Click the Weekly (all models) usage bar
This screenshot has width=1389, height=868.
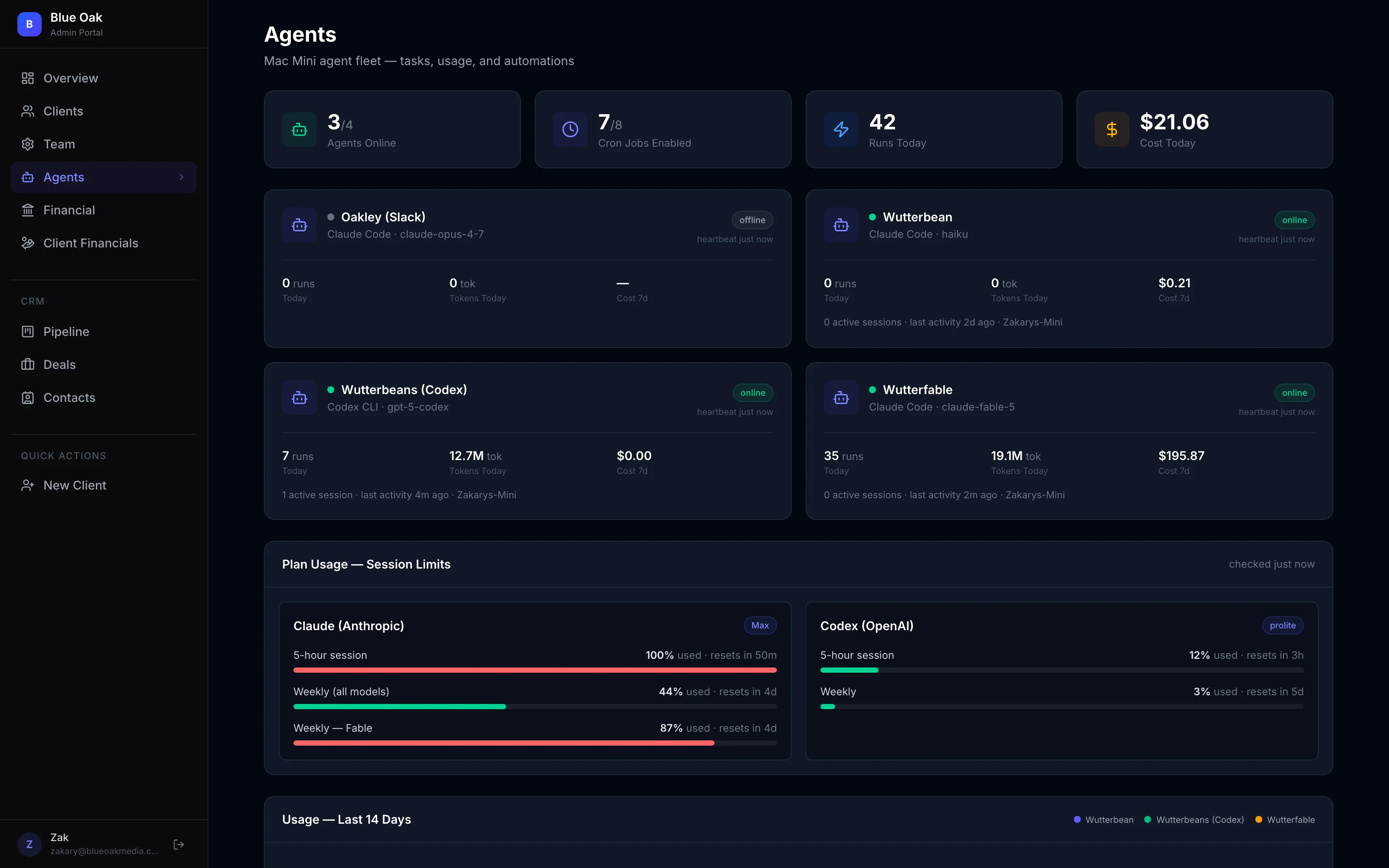point(535,707)
